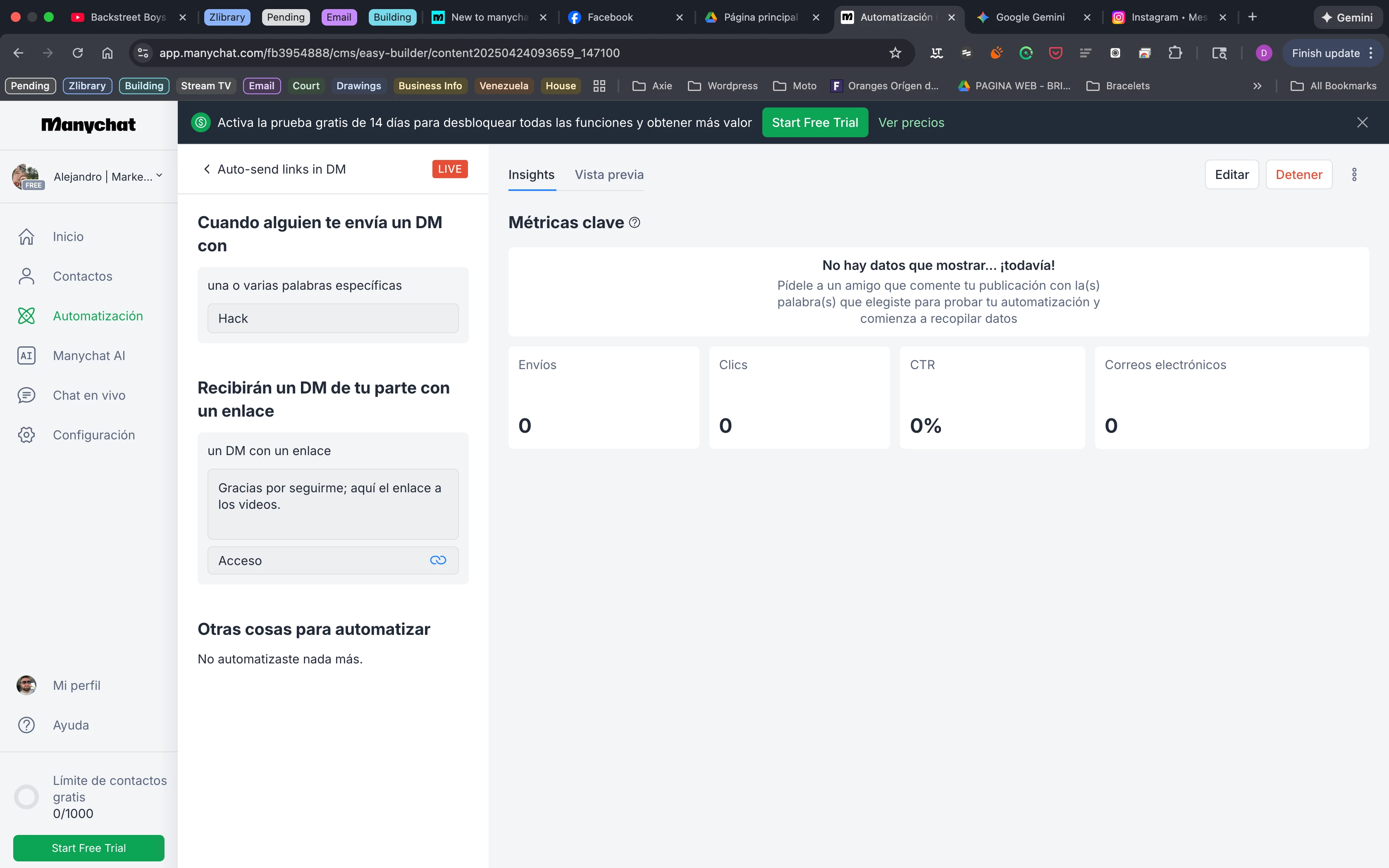This screenshot has width=1389, height=868.
Task: Click the Editar button
Action: point(1231,174)
